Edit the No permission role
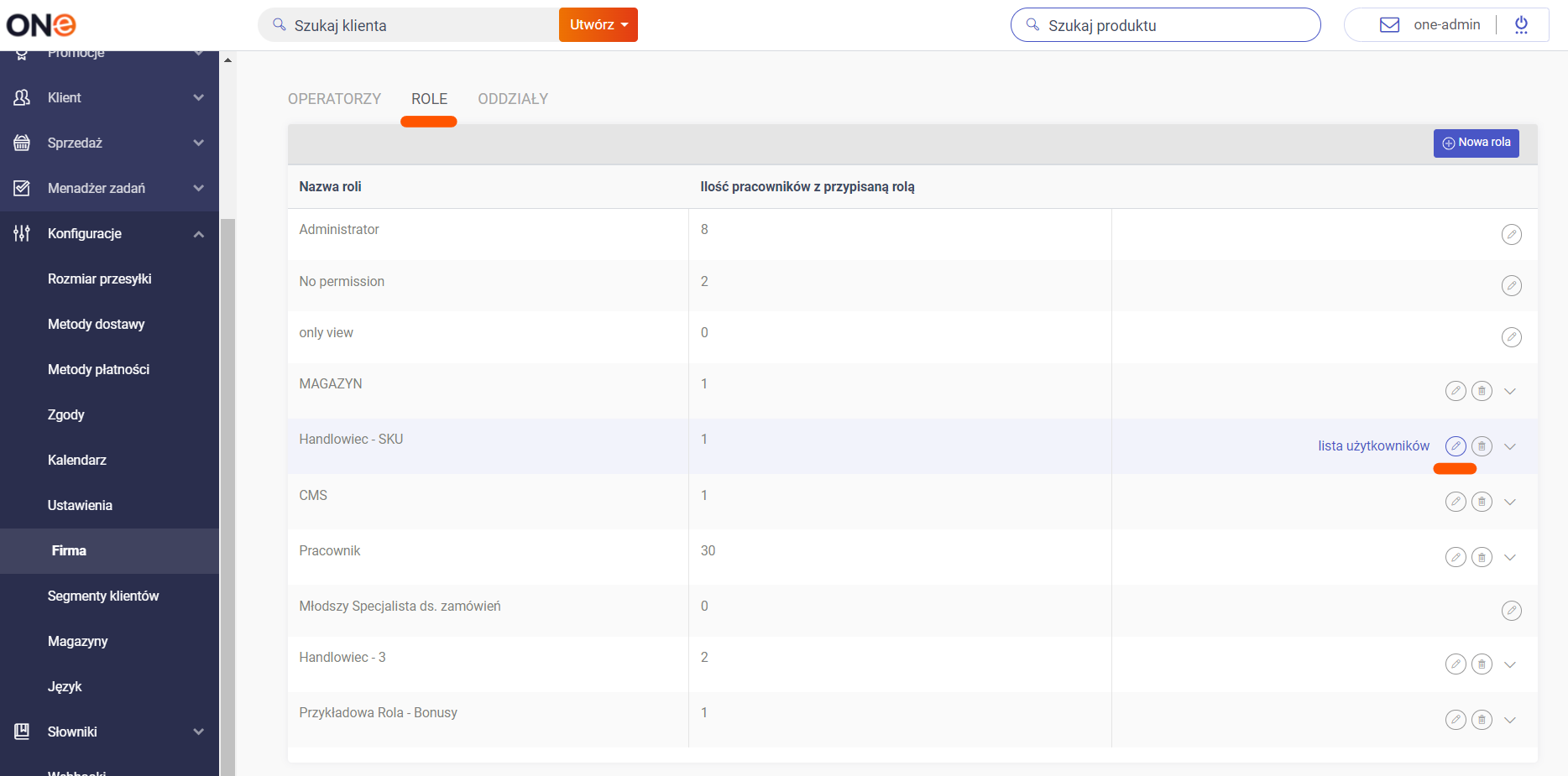Image resolution: width=1568 pixels, height=776 pixels. 1511,286
